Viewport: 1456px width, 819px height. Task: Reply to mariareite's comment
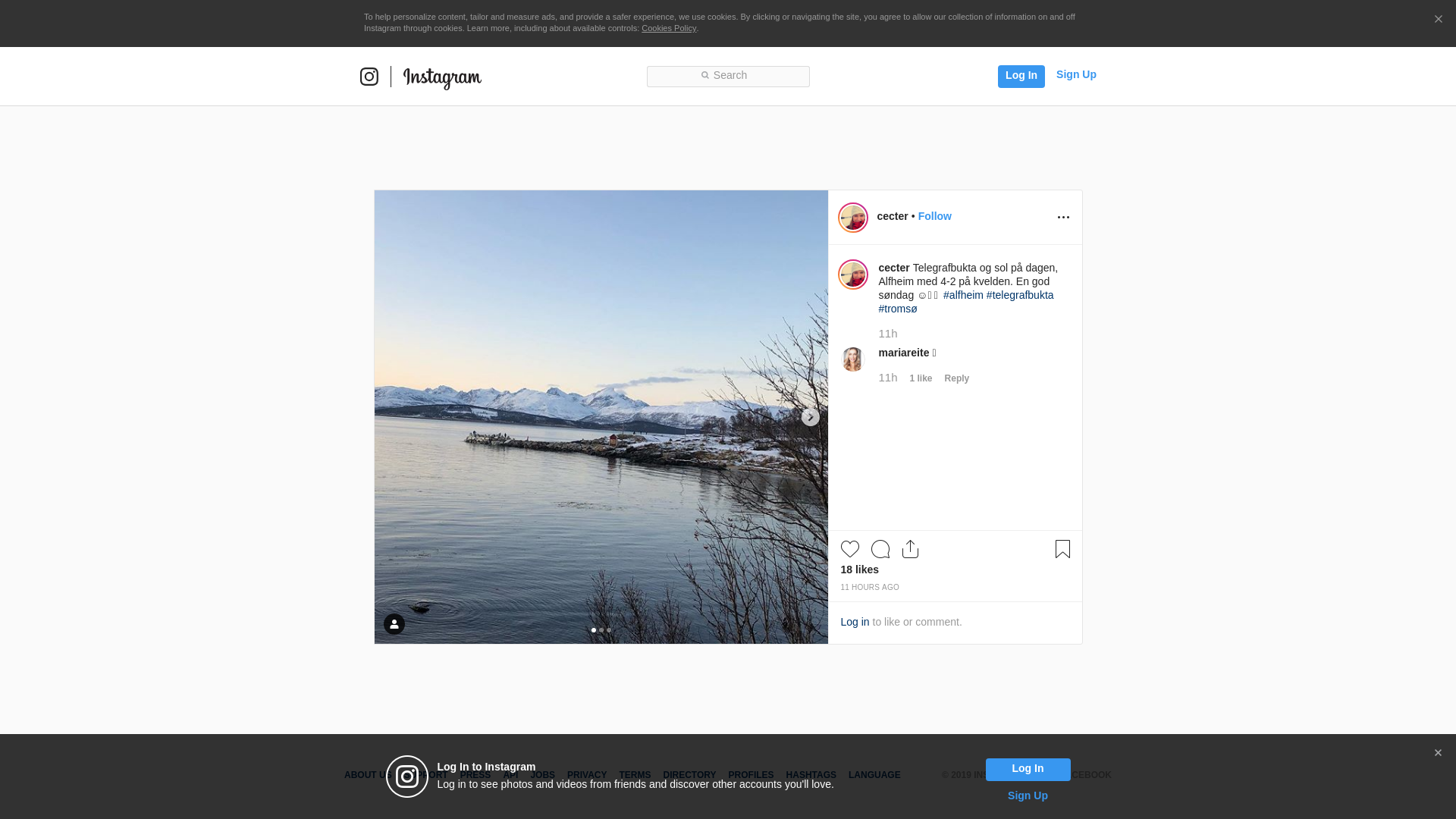956,378
